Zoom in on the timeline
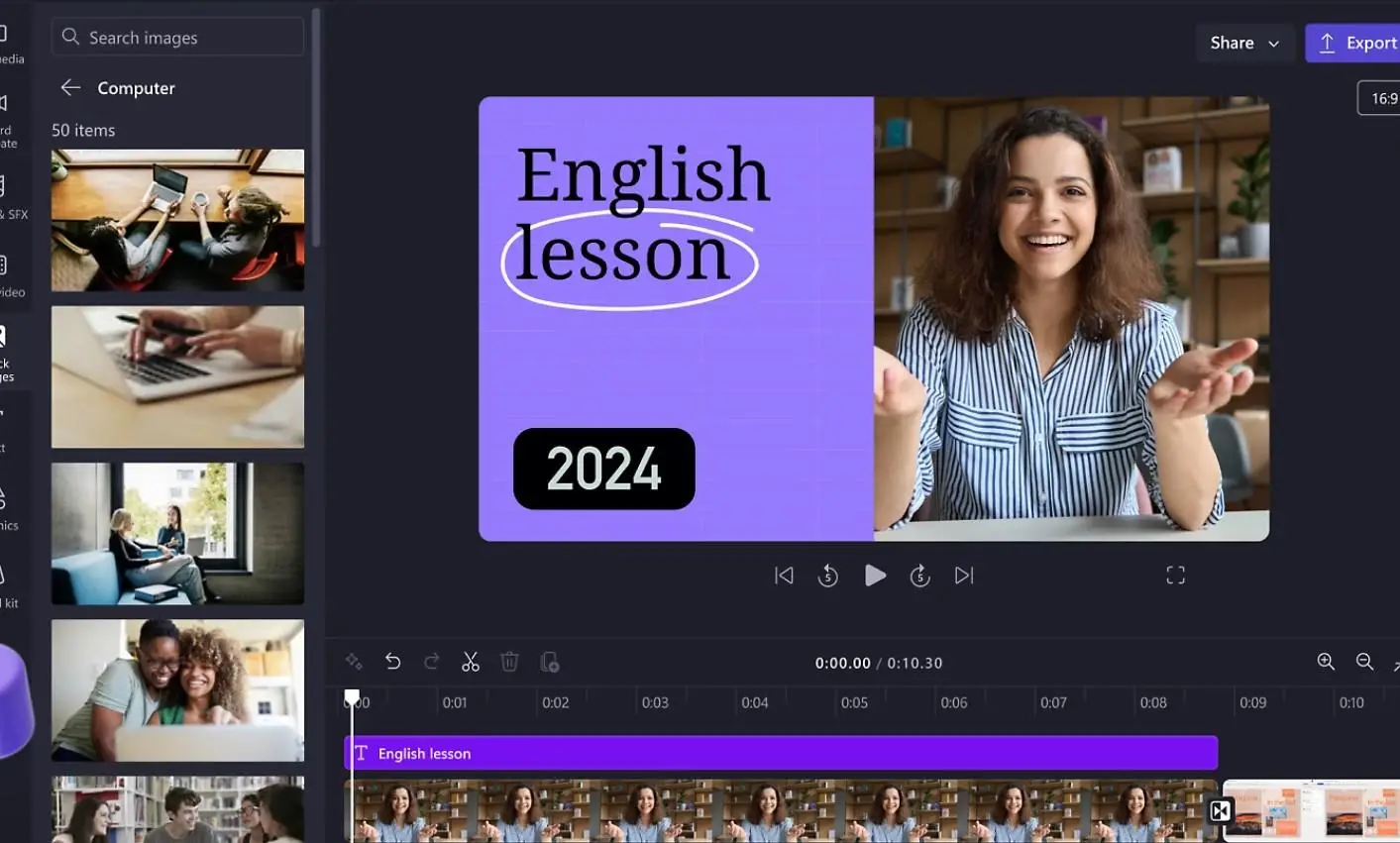 pos(1326,662)
